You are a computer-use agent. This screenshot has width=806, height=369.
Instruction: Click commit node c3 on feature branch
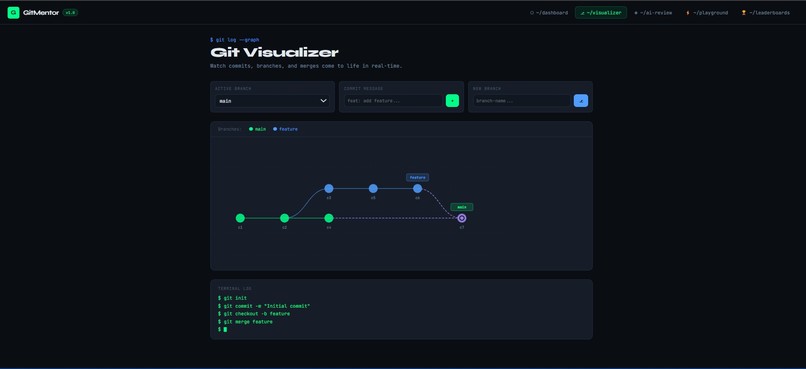(329, 189)
